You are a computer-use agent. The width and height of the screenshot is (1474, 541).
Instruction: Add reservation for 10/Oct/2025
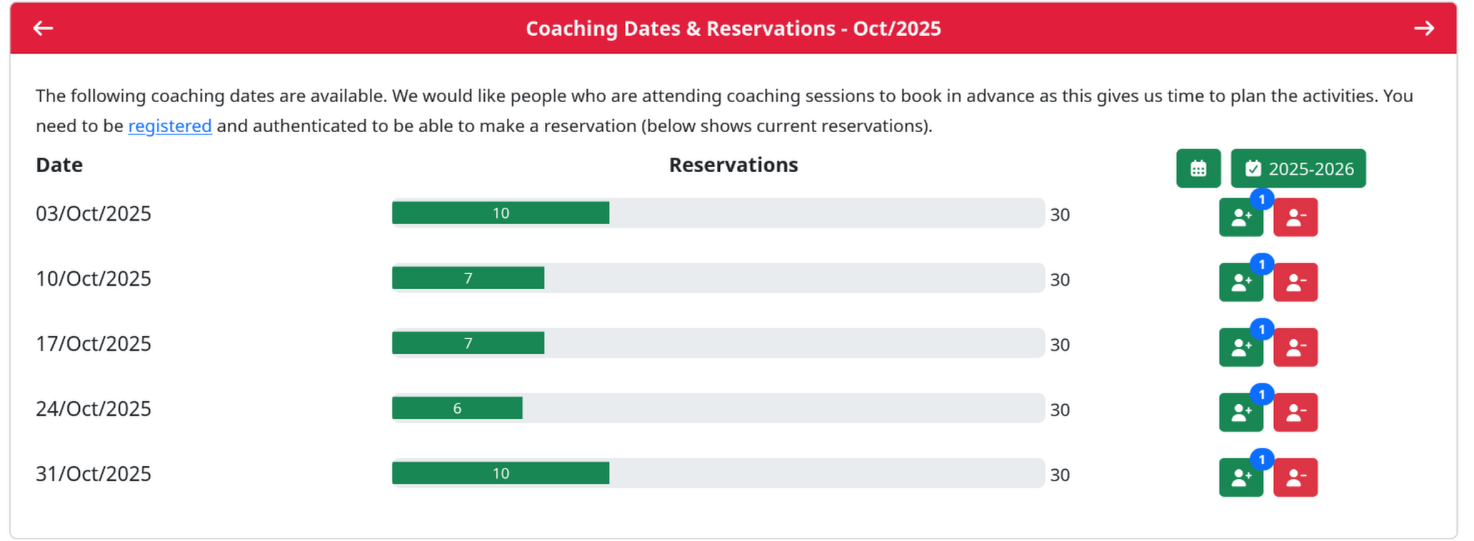pyautogui.click(x=1240, y=283)
